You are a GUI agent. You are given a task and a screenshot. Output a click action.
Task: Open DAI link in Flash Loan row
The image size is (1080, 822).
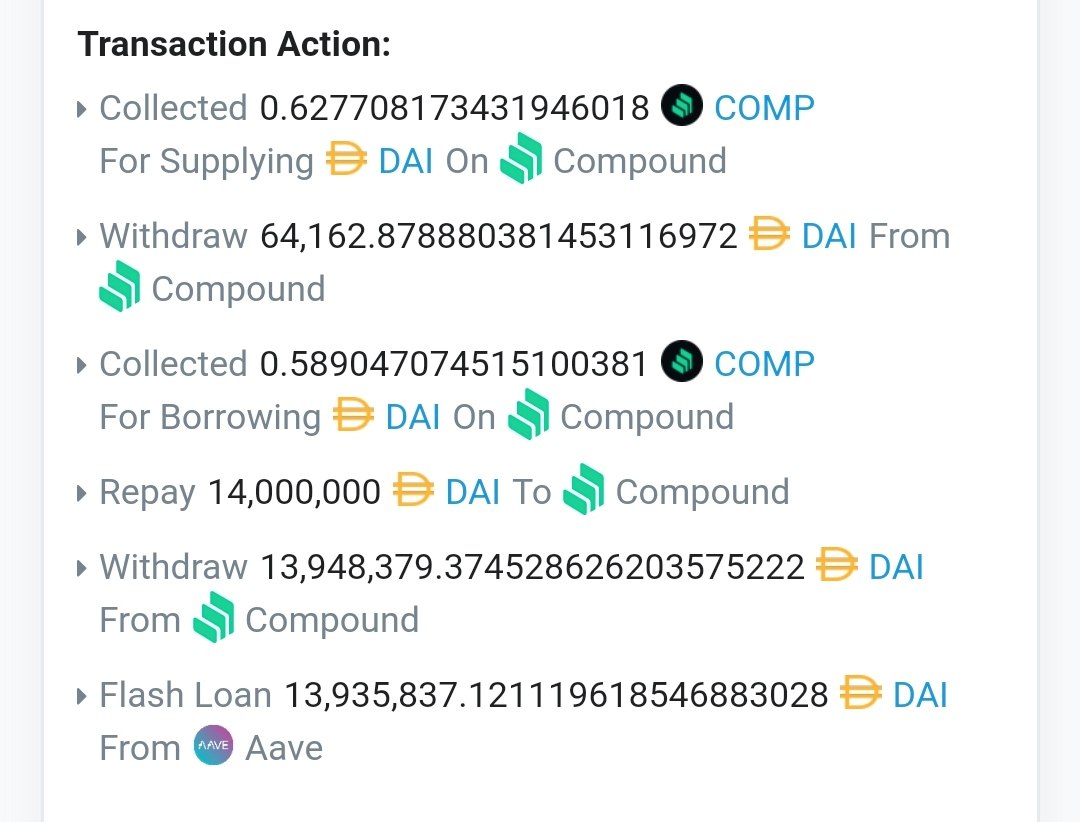(x=920, y=695)
